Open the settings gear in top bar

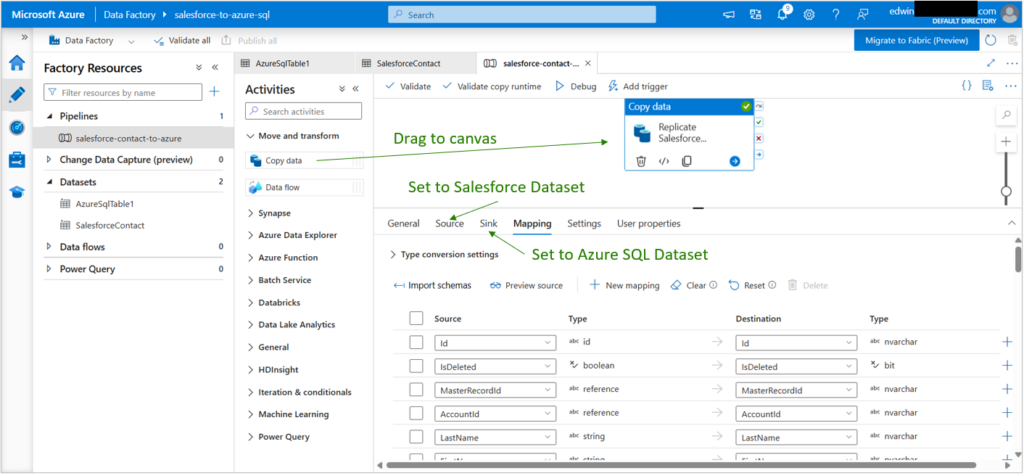click(808, 14)
